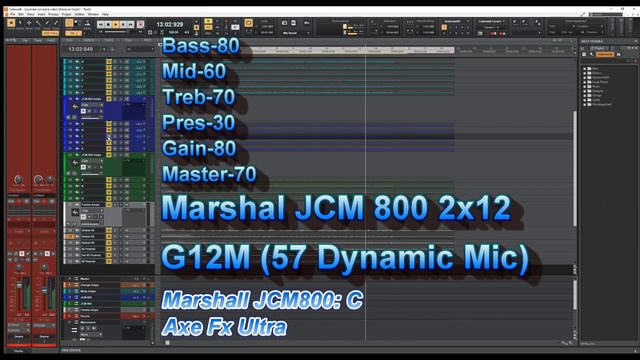Viewport: 640px width, 360px height.
Task: Select the Edit tool icon
Action: 38,24
